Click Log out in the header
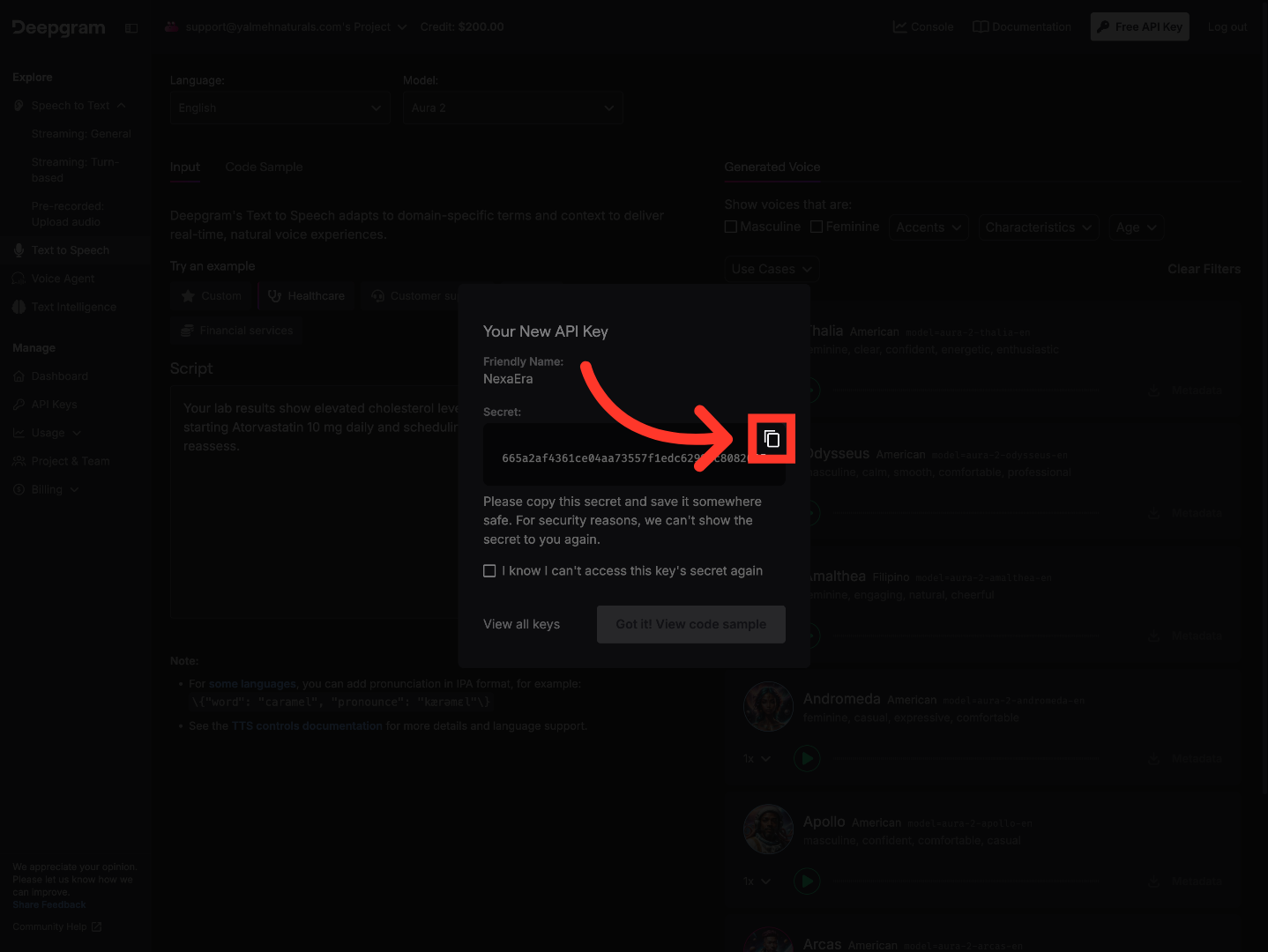The image size is (1268, 952). coord(1227,27)
